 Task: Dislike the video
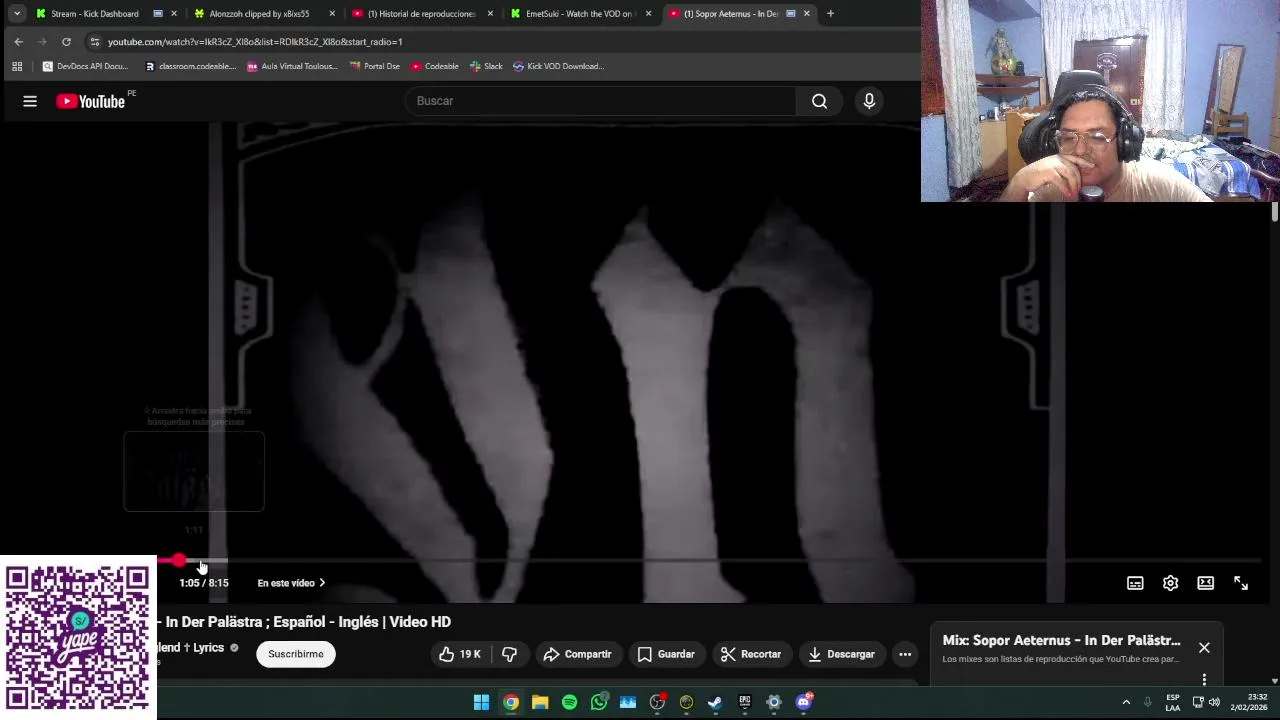click(x=509, y=654)
